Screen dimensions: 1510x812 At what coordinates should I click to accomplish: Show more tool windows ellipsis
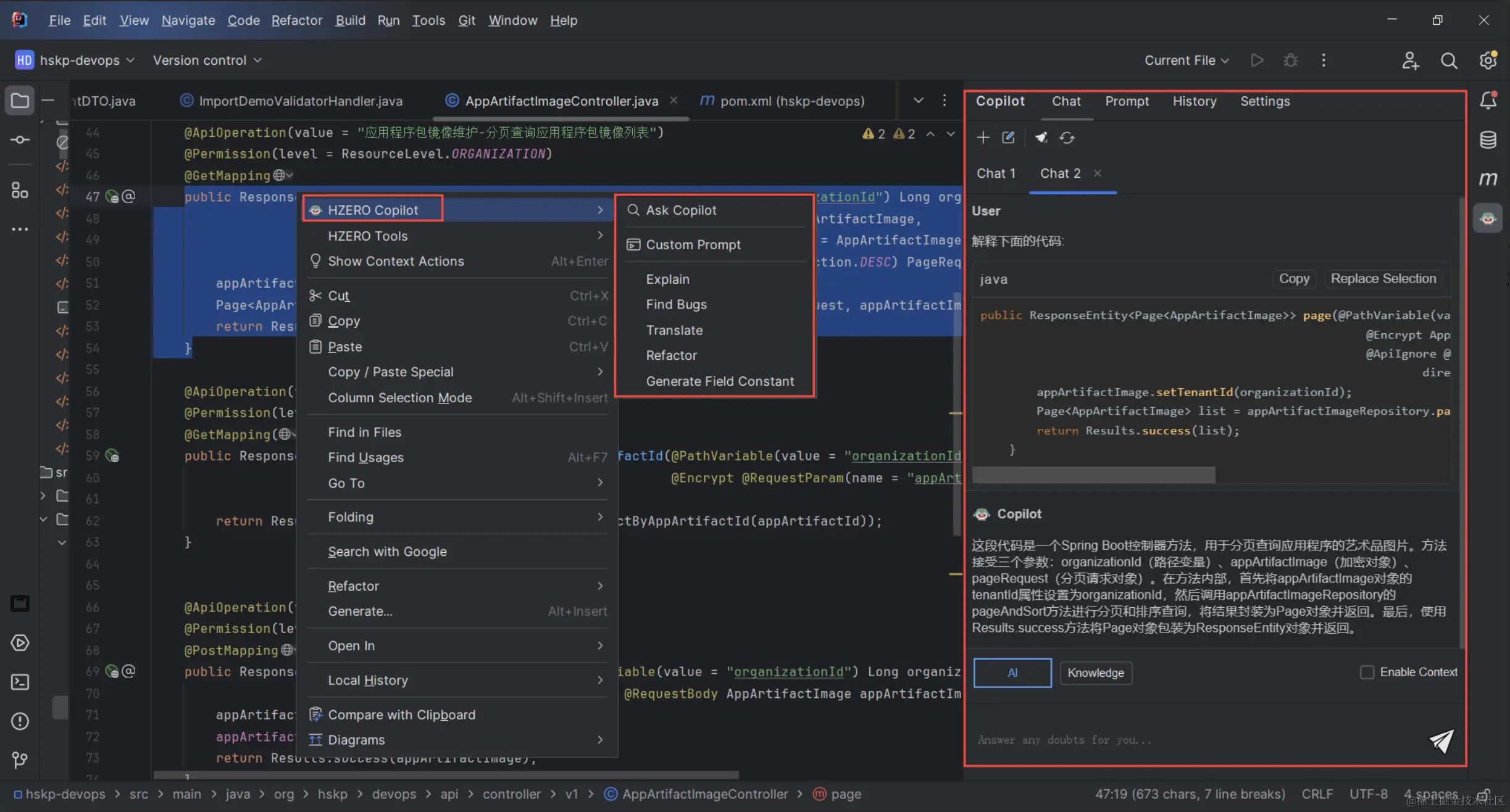[x=20, y=229]
